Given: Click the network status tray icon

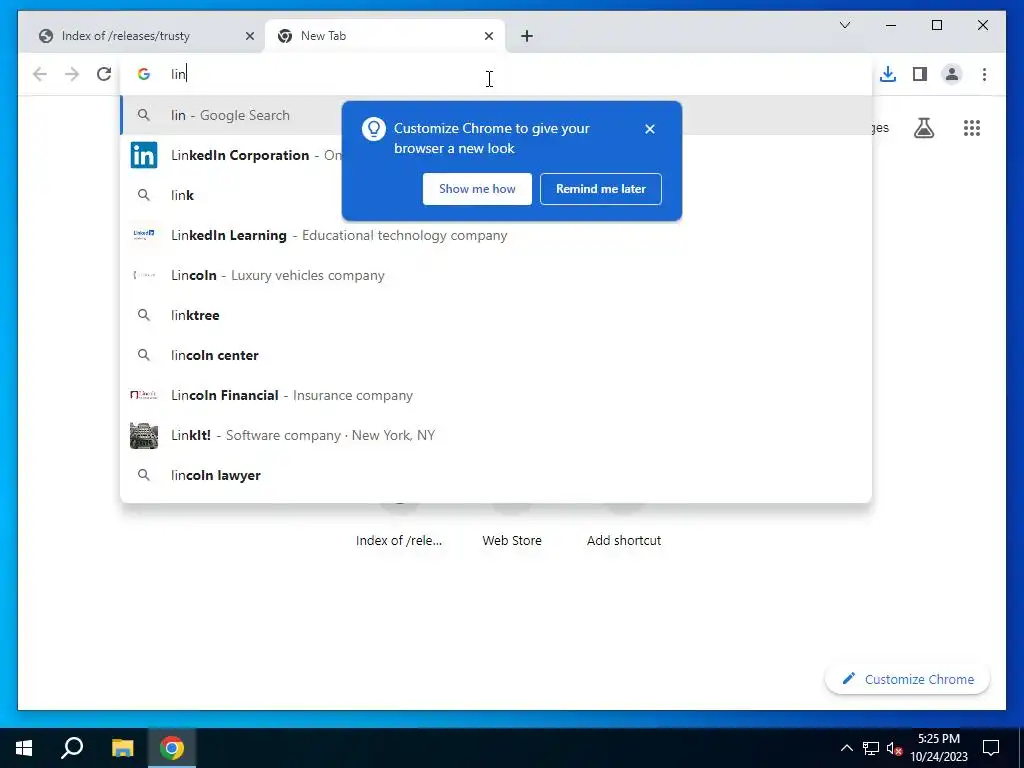Looking at the screenshot, I should tap(871, 748).
